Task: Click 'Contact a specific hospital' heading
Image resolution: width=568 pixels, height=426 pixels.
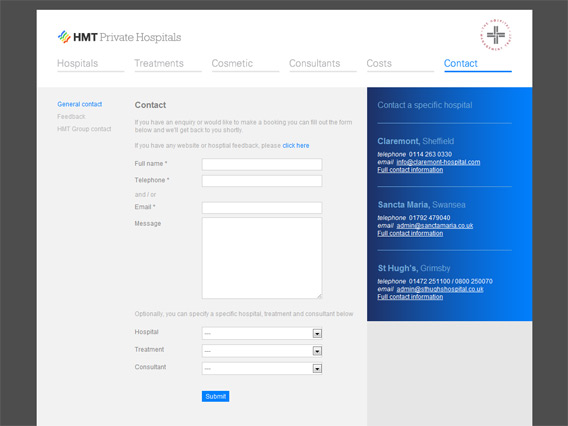Action: point(425,105)
